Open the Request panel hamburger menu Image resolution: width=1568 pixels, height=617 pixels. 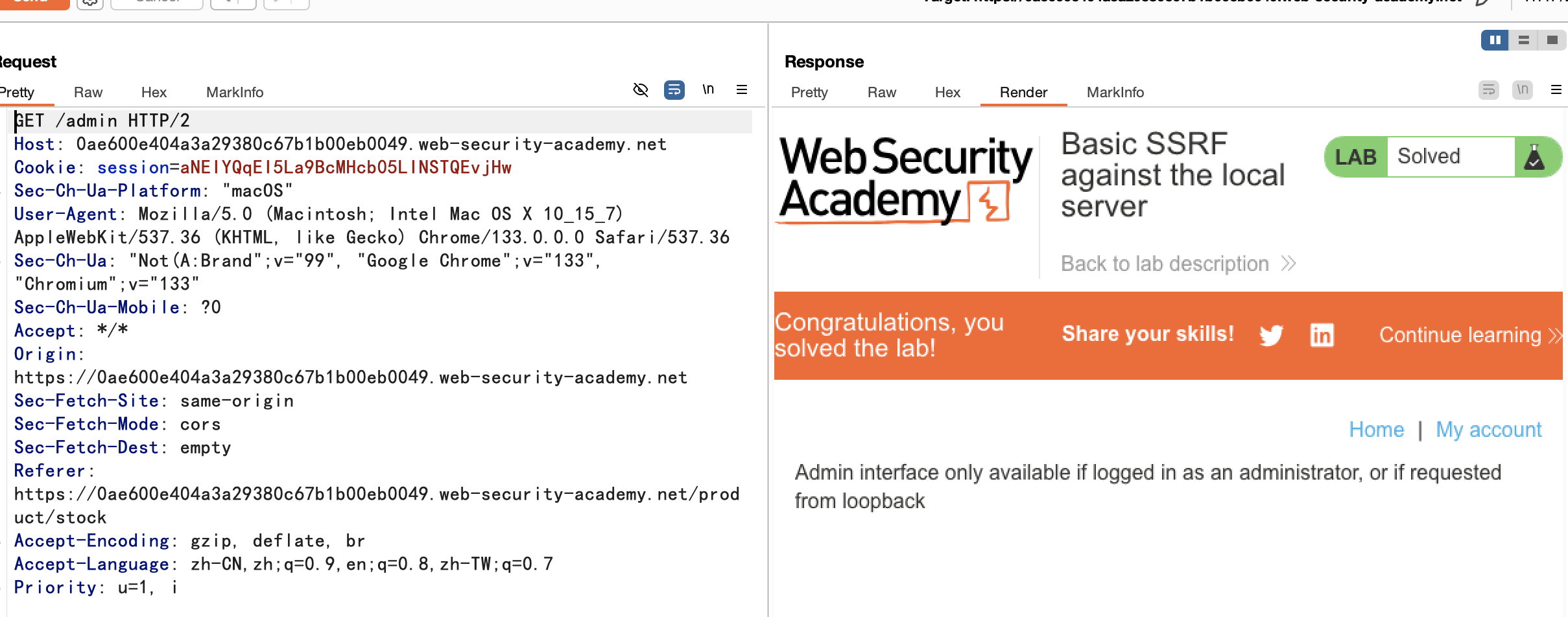(x=742, y=89)
